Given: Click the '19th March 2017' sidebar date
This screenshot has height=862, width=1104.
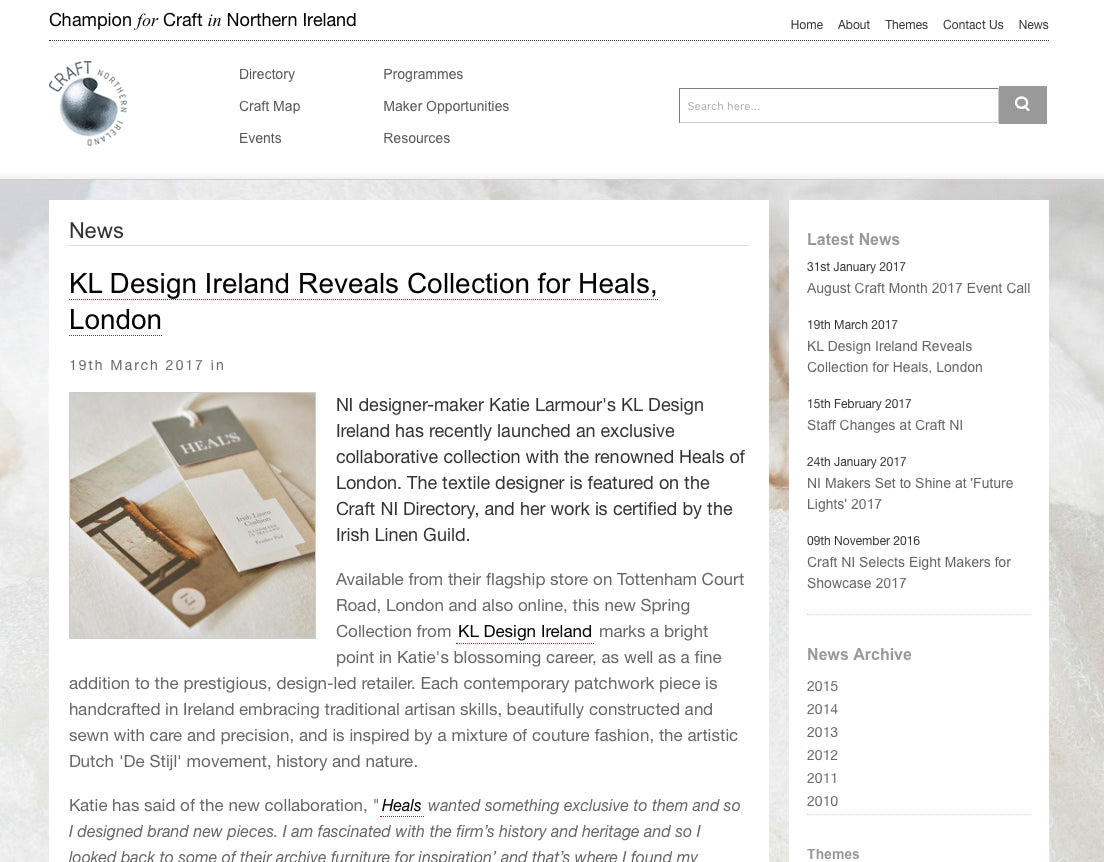Looking at the screenshot, I should click(852, 325).
